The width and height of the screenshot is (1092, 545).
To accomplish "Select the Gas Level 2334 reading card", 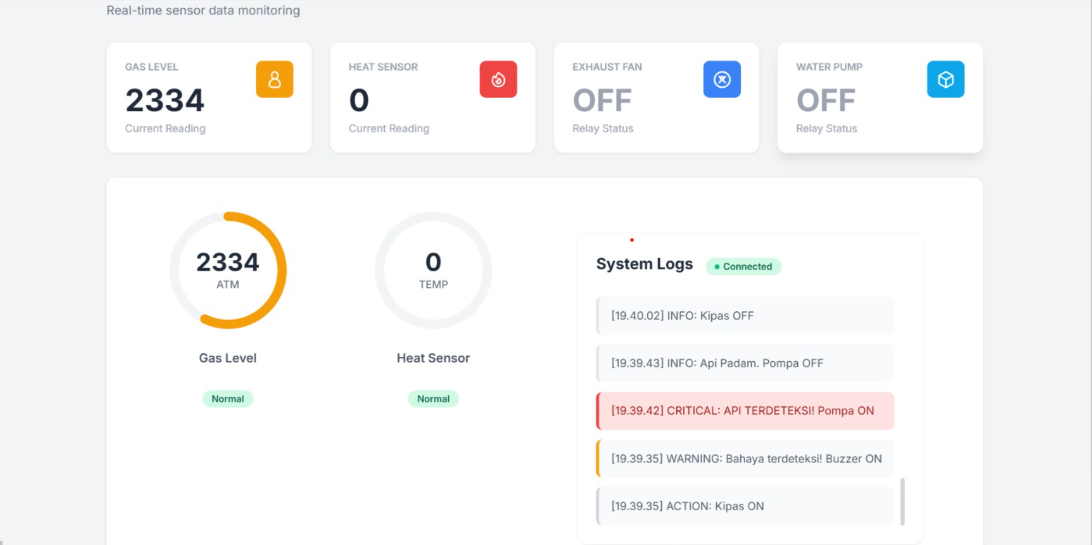I will click(209, 97).
